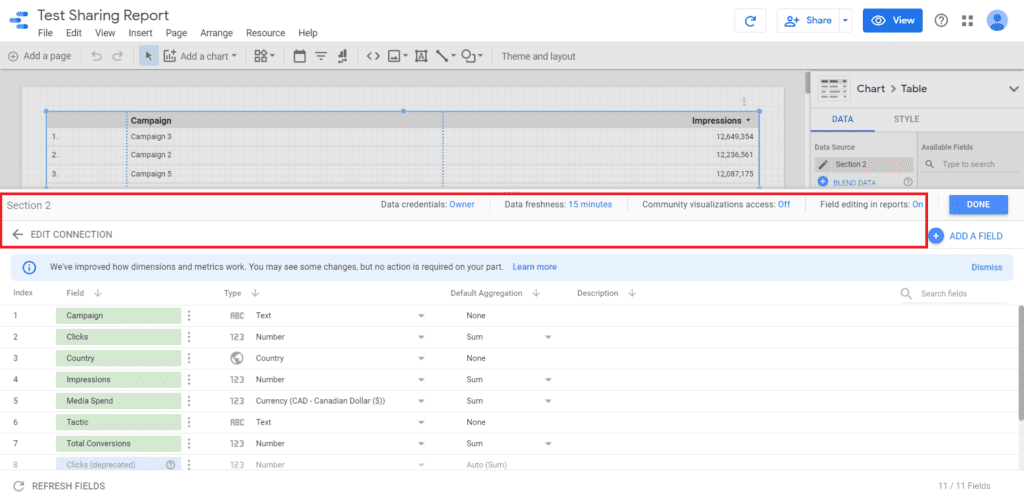Collapse the Chart > Table panel chevron
The width and height of the screenshot is (1024, 499).
(1014, 89)
